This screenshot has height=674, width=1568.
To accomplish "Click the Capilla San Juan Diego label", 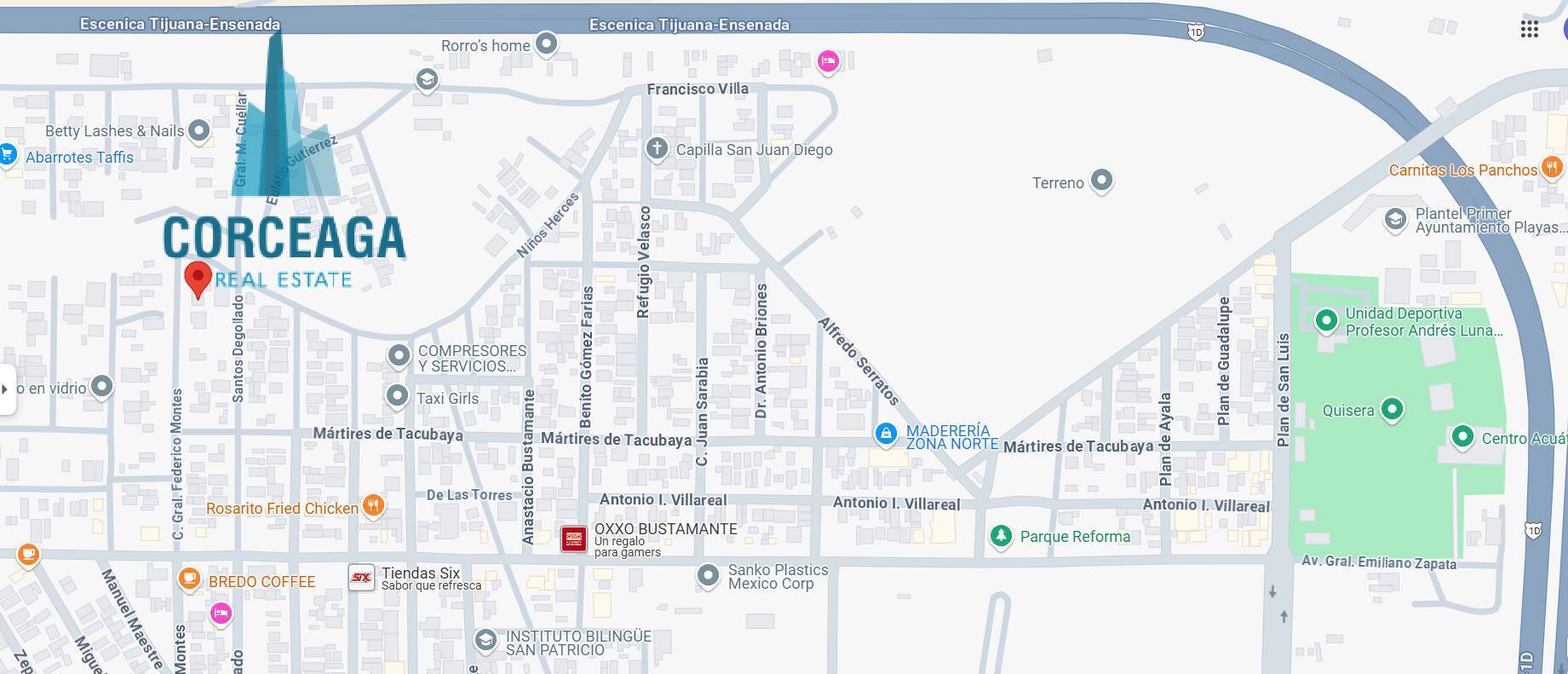I will coord(754,150).
